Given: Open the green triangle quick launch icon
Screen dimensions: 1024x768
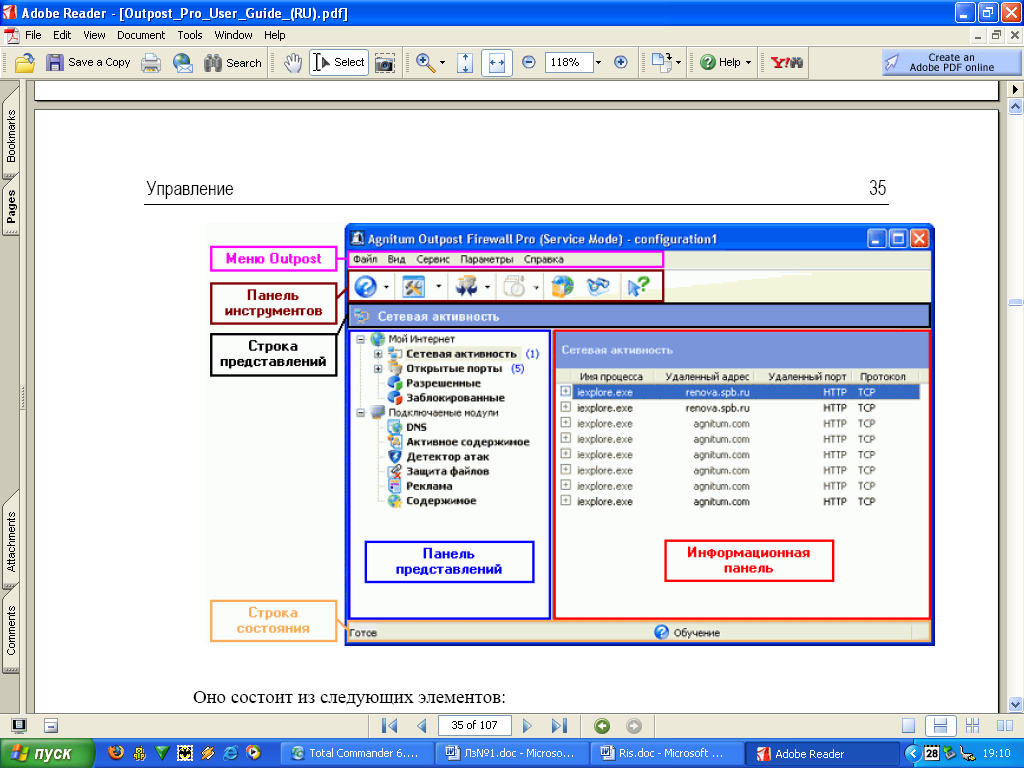Looking at the screenshot, I should tap(162, 753).
